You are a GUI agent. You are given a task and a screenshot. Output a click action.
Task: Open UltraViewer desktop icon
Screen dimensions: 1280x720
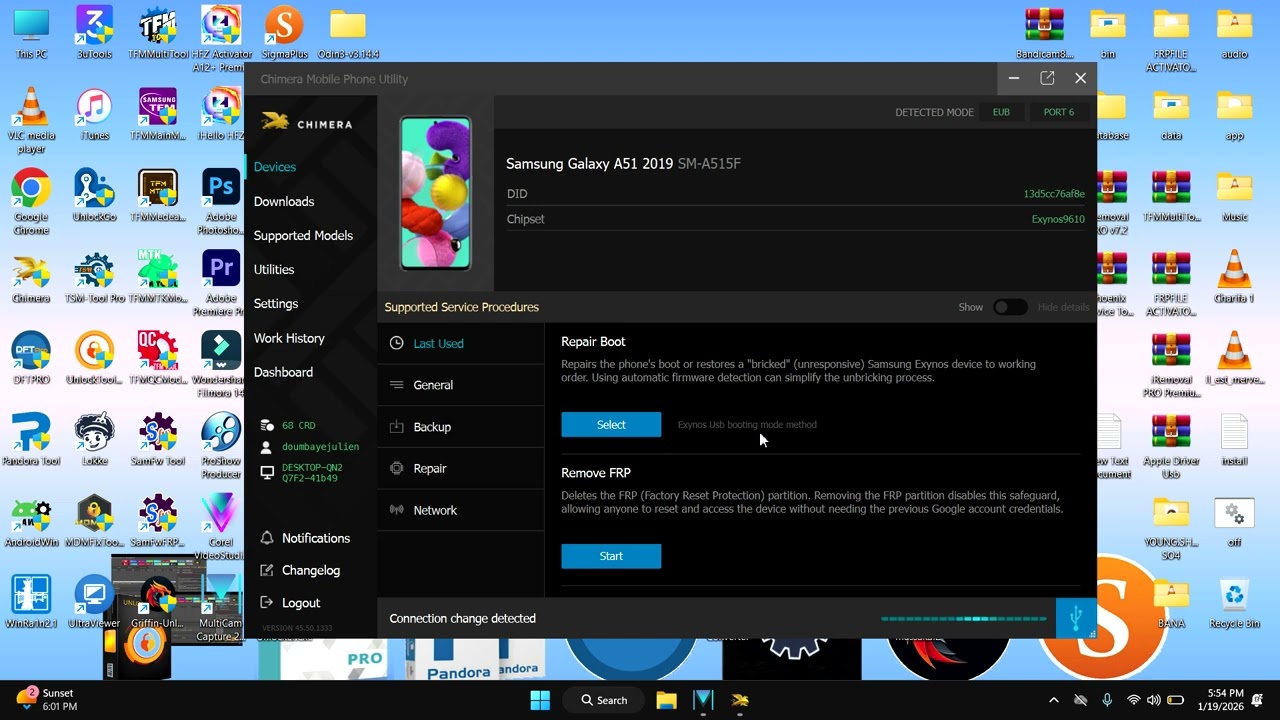(x=94, y=601)
